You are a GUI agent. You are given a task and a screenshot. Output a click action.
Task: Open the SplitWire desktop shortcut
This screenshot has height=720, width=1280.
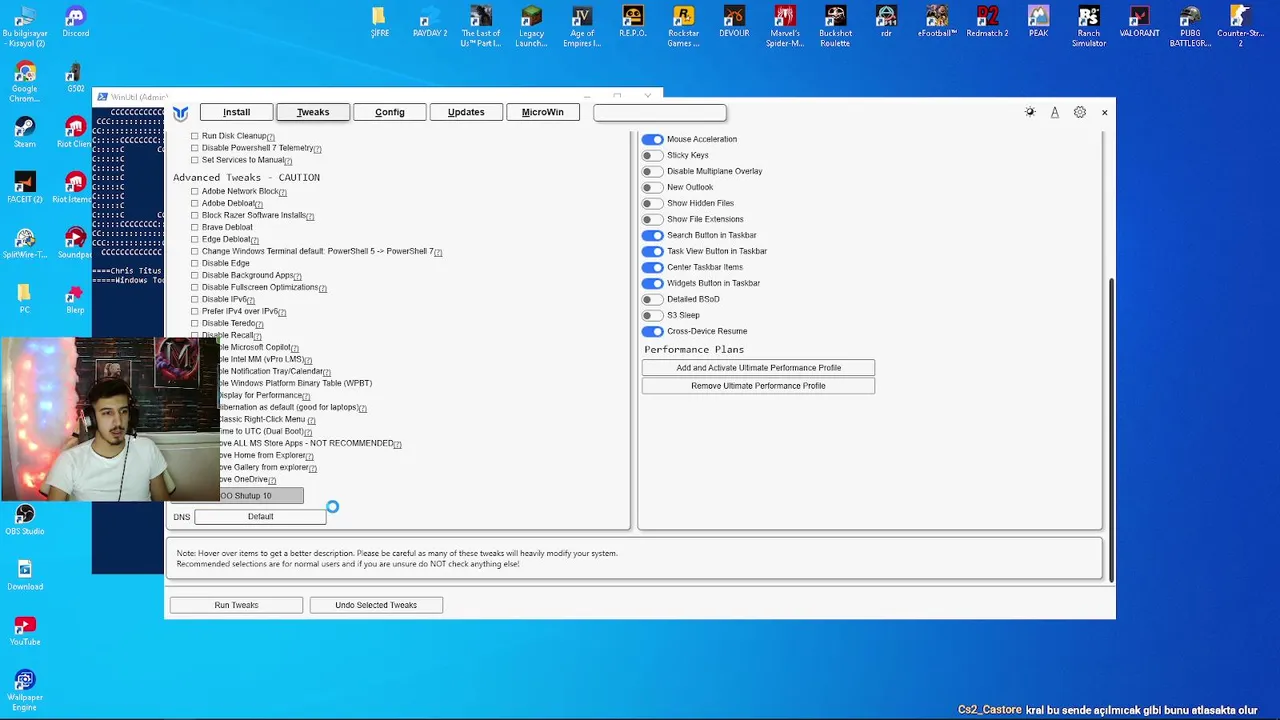click(25, 243)
